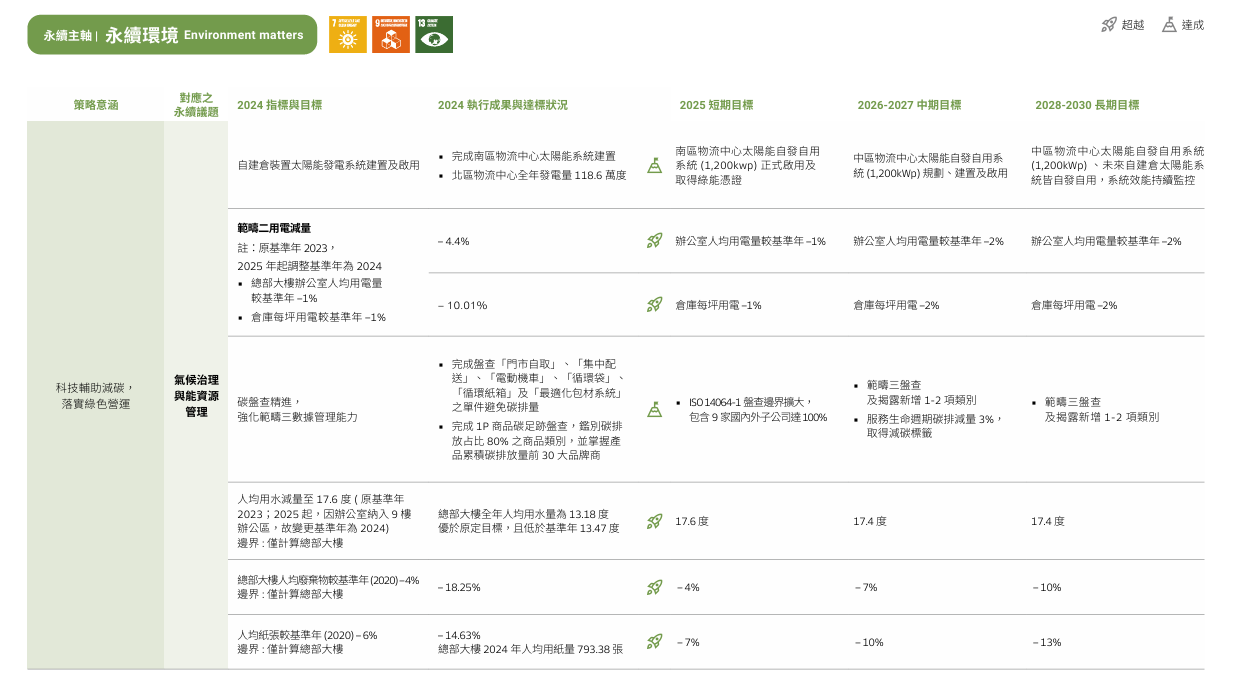This screenshot has width=1233, height=688.
Task: Click the SDG 9 industry innovation icon
Action: (x=391, y=34)
